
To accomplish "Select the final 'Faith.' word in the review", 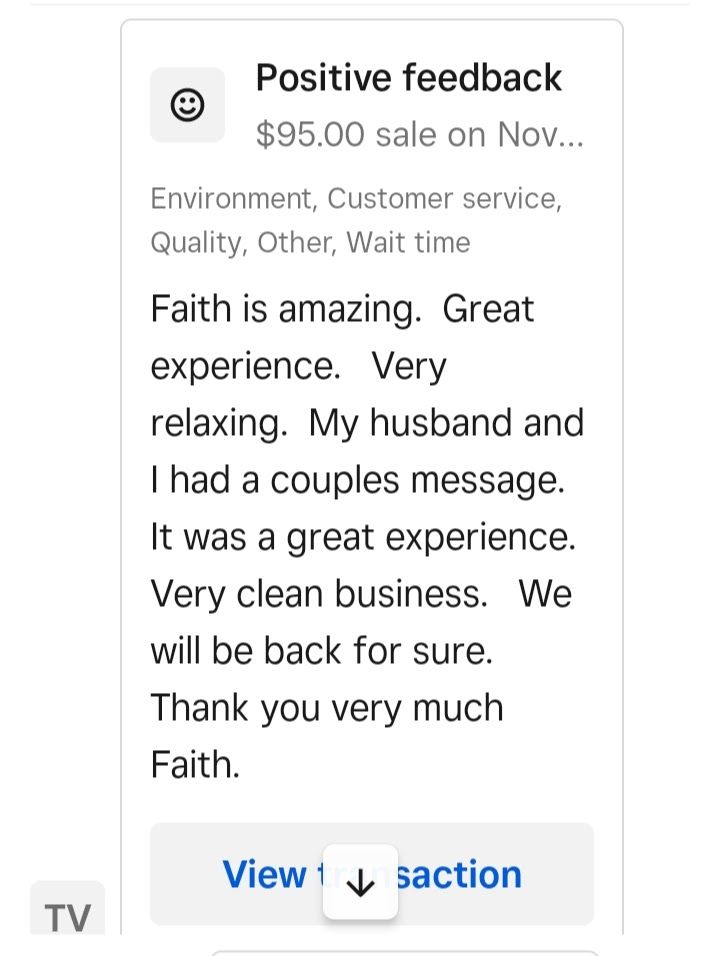I will coord(195,765).
